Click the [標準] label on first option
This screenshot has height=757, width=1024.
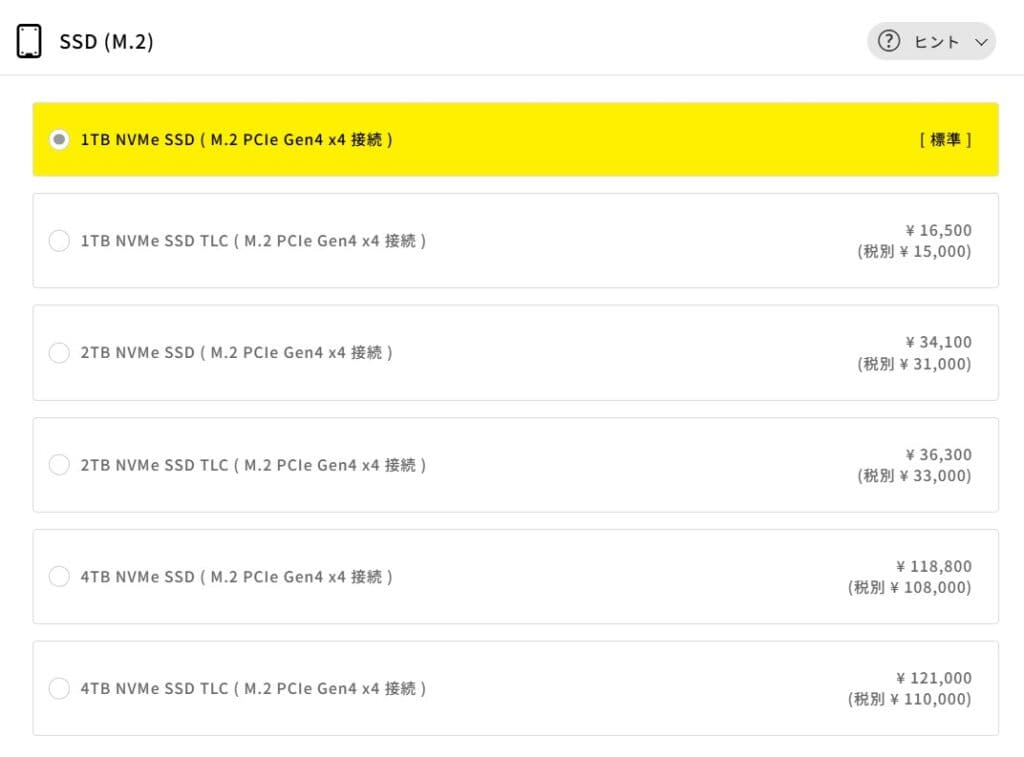945,140
